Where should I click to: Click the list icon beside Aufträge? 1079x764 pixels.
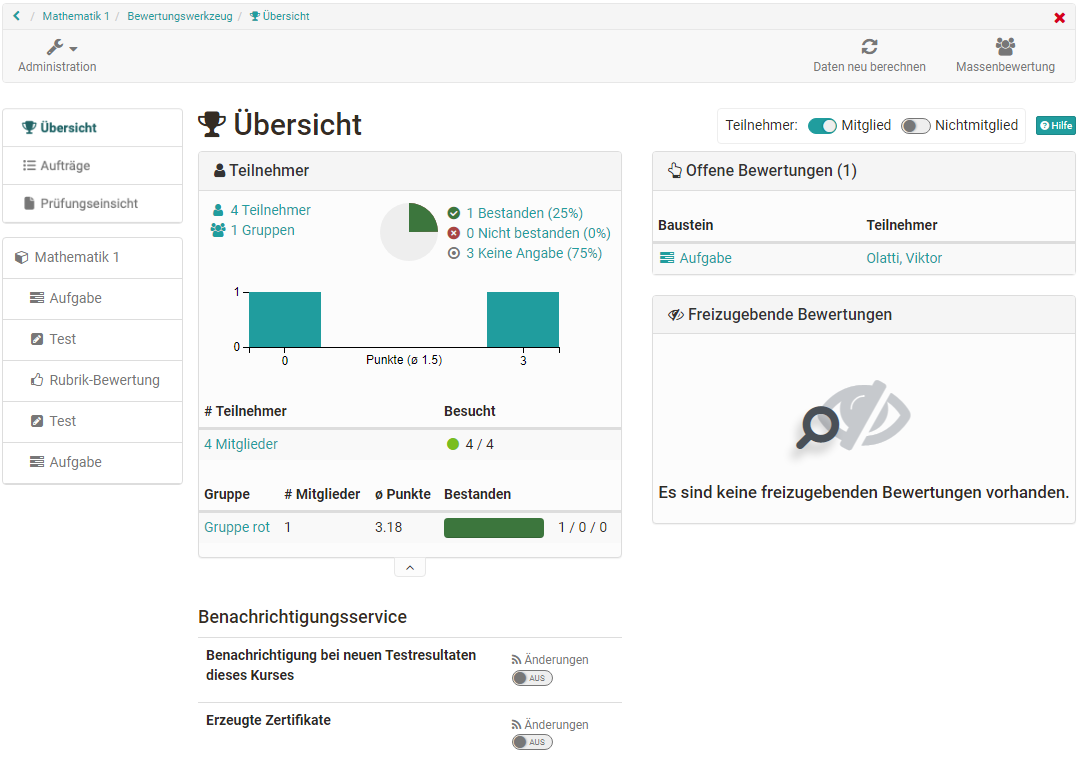tap(29, 165)
